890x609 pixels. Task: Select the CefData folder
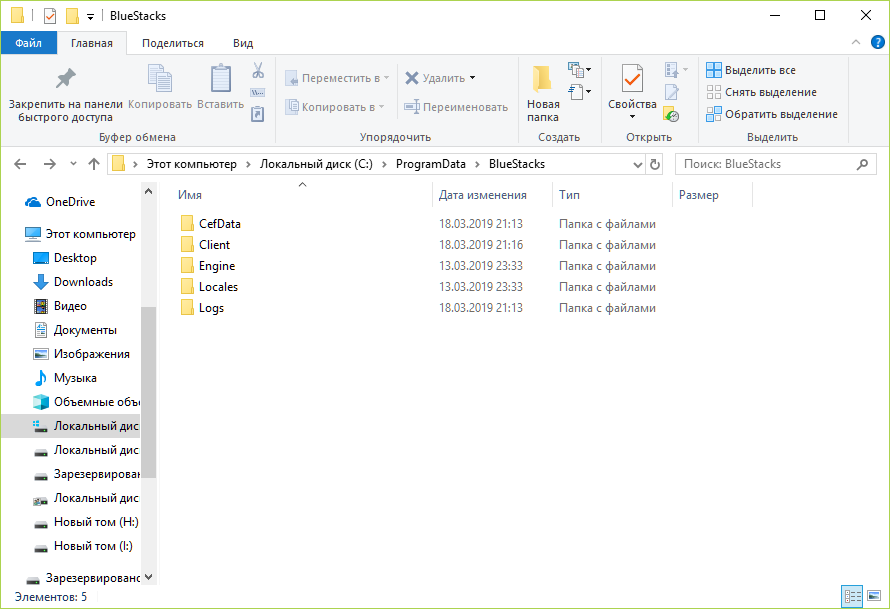pos(211,224)
